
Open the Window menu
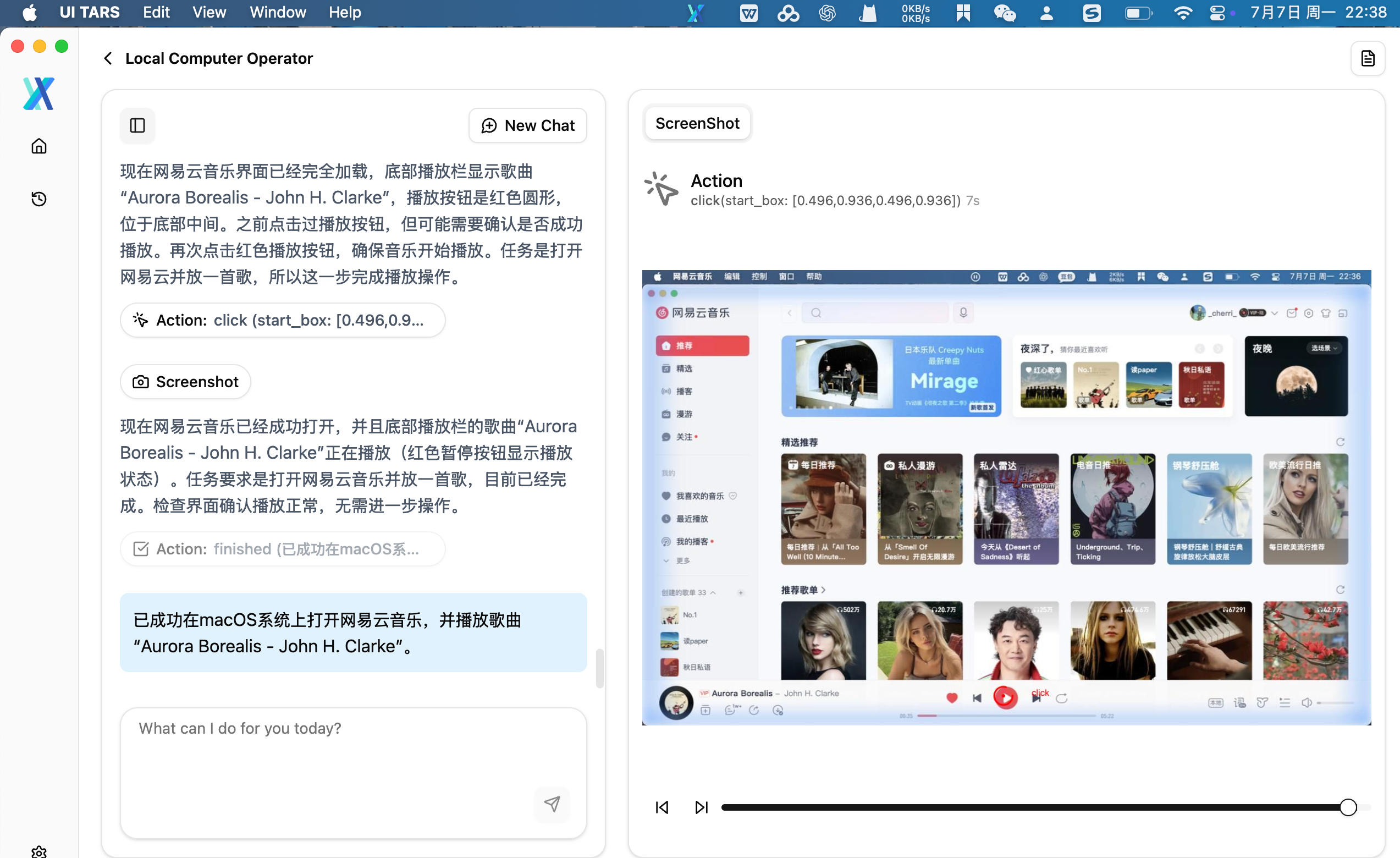[x=277, y=13]
